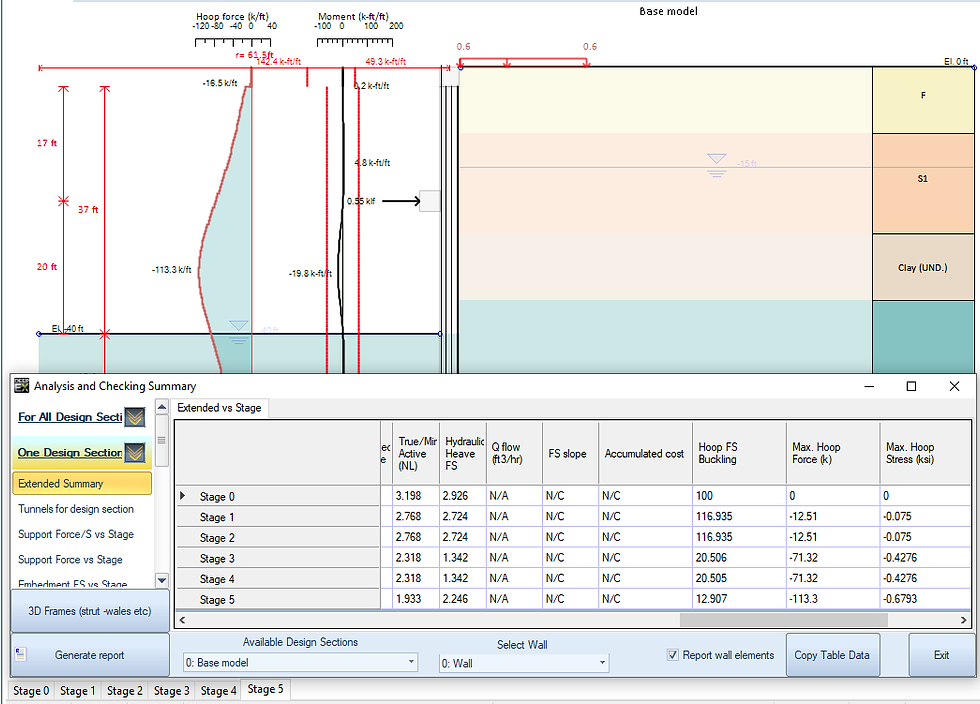
Task: Click the Exit button
Action: [941, 655]
